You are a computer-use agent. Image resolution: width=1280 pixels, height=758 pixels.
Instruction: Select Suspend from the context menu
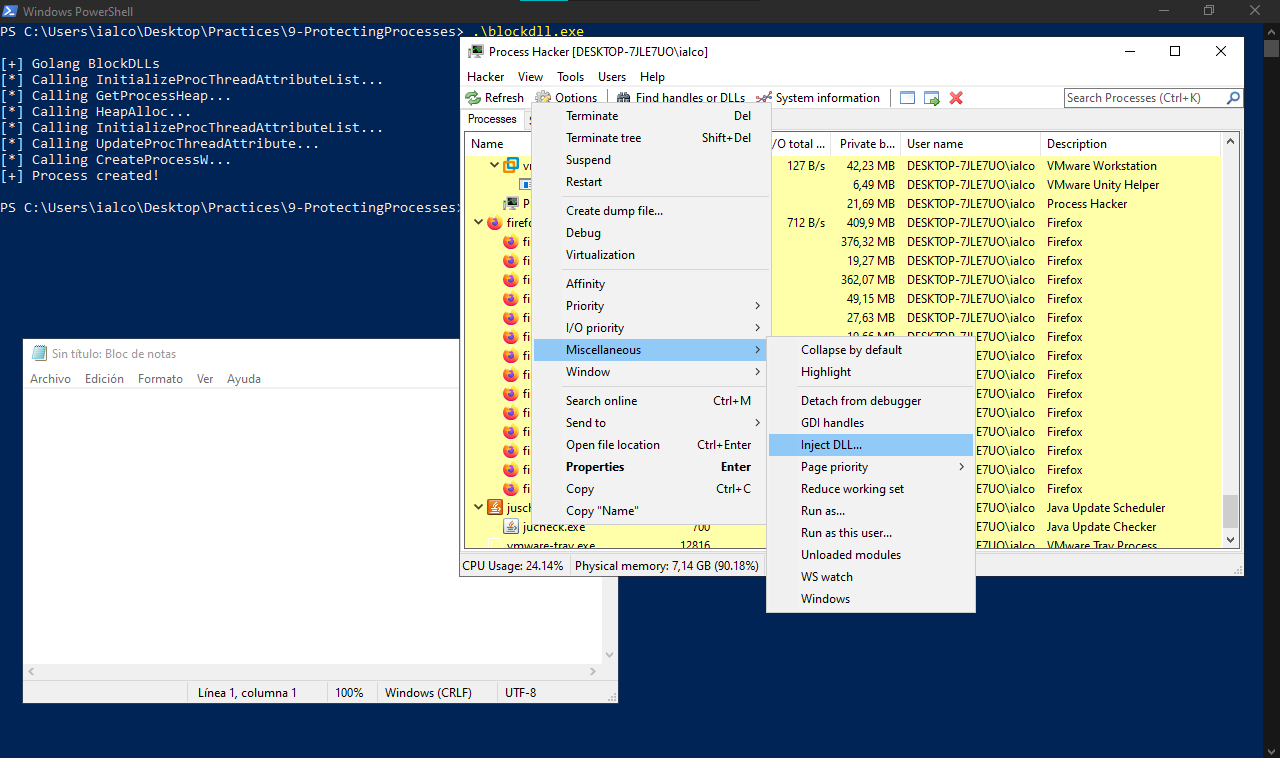click(650, 160)
